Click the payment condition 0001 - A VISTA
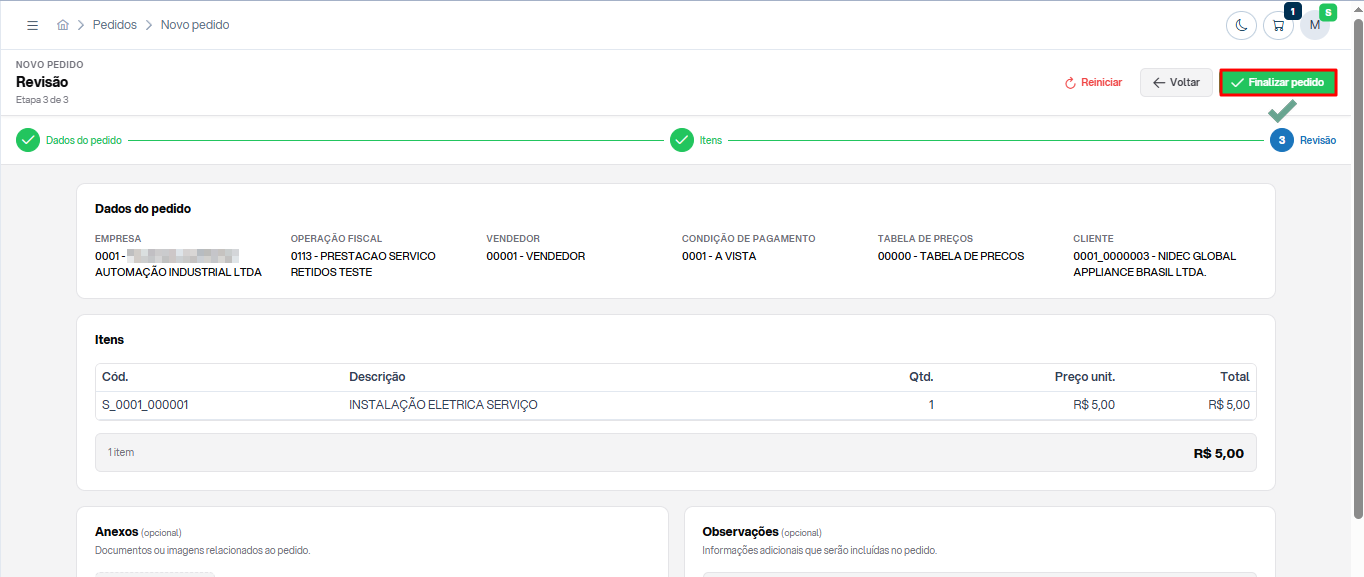Viewport: 1364px width, 577px height. coord(719,256)
